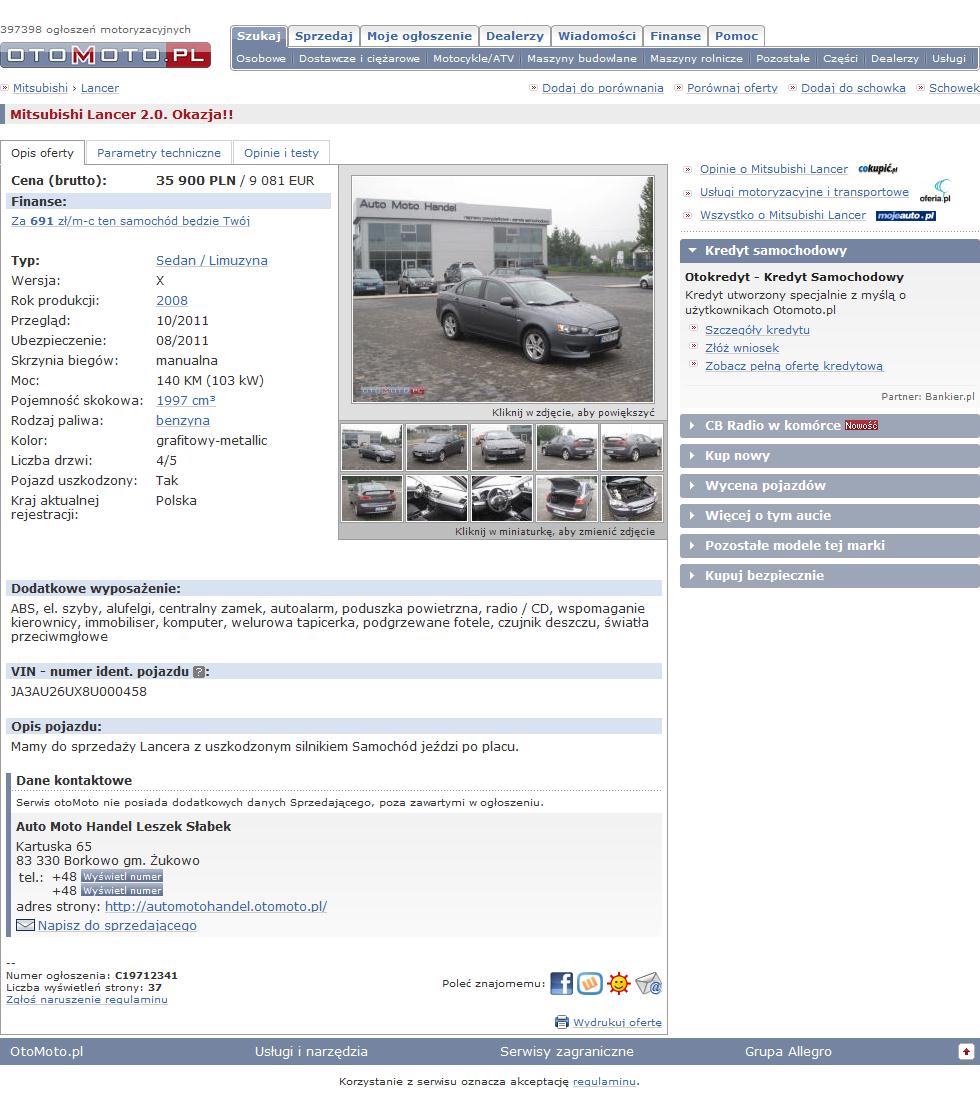The width and height of the screenshot is (980, 1107).
Task: Share via the orange Wykop icon
Action: point(590,983)
